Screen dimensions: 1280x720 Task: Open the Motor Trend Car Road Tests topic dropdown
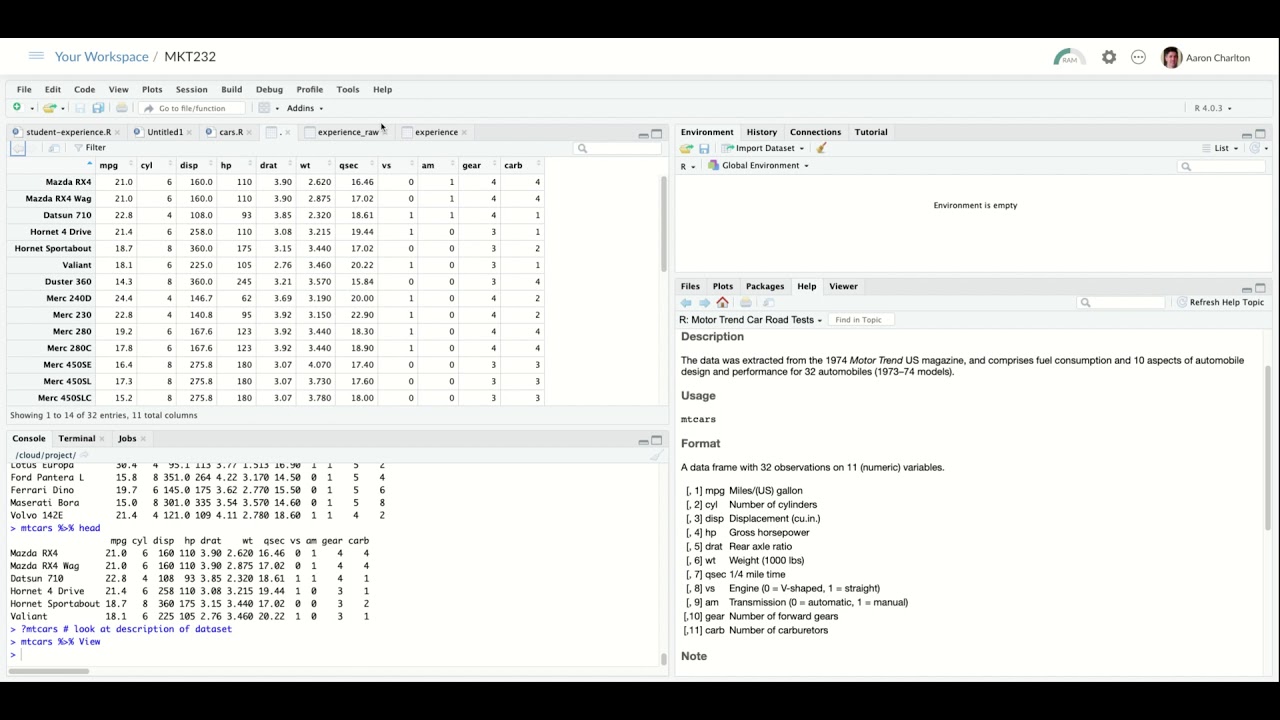(751, 320)
